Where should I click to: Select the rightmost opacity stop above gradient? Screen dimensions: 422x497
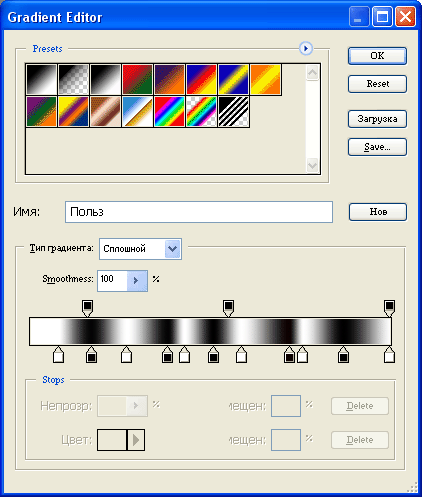(389, 308)
